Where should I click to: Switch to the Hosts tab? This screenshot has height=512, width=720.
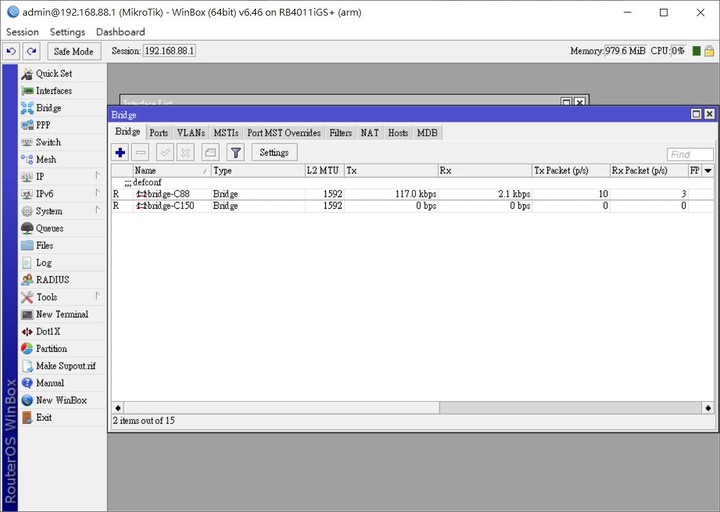click(398, 133)
